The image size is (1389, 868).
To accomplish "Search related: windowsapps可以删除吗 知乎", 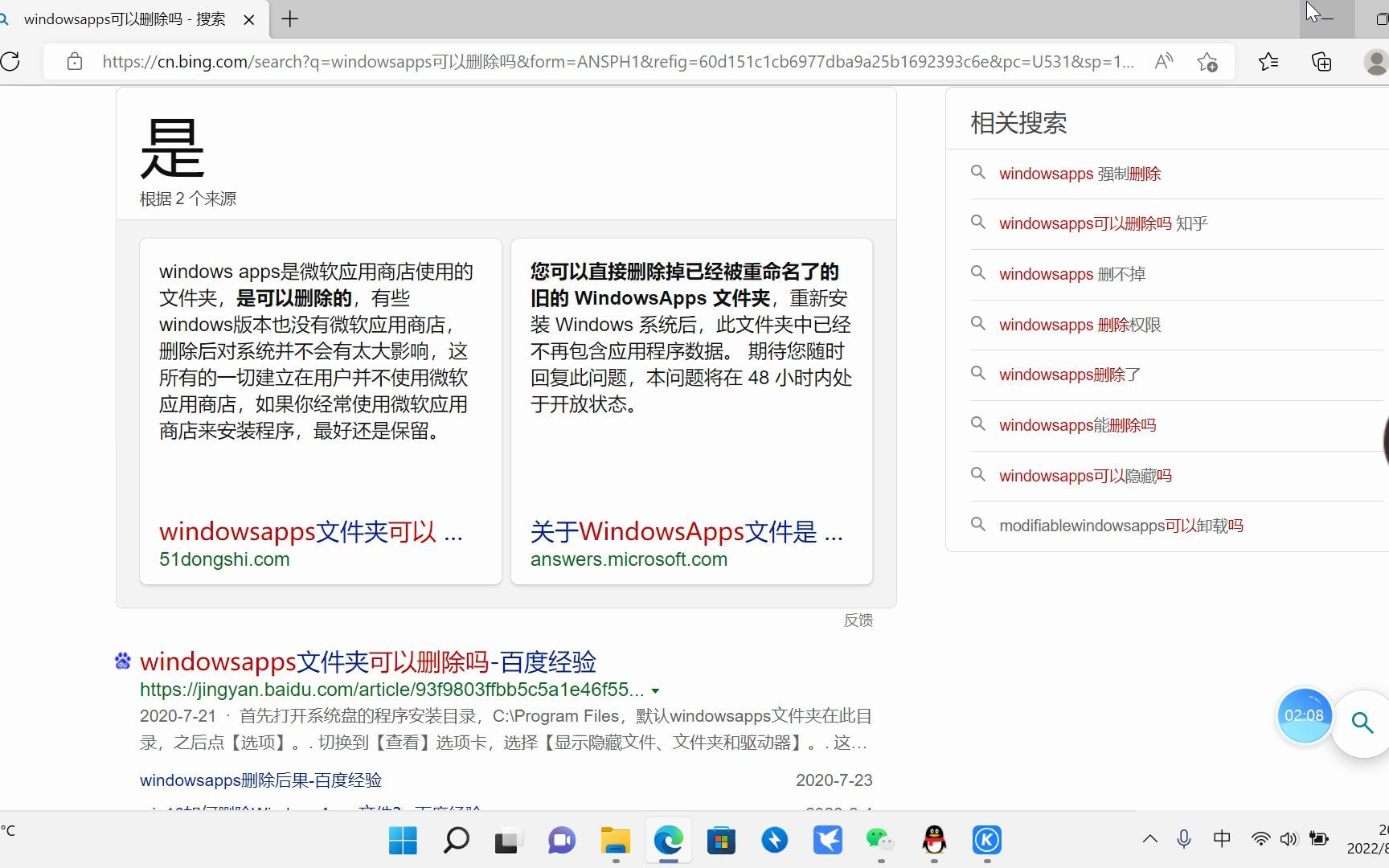I will [1103, 223].
